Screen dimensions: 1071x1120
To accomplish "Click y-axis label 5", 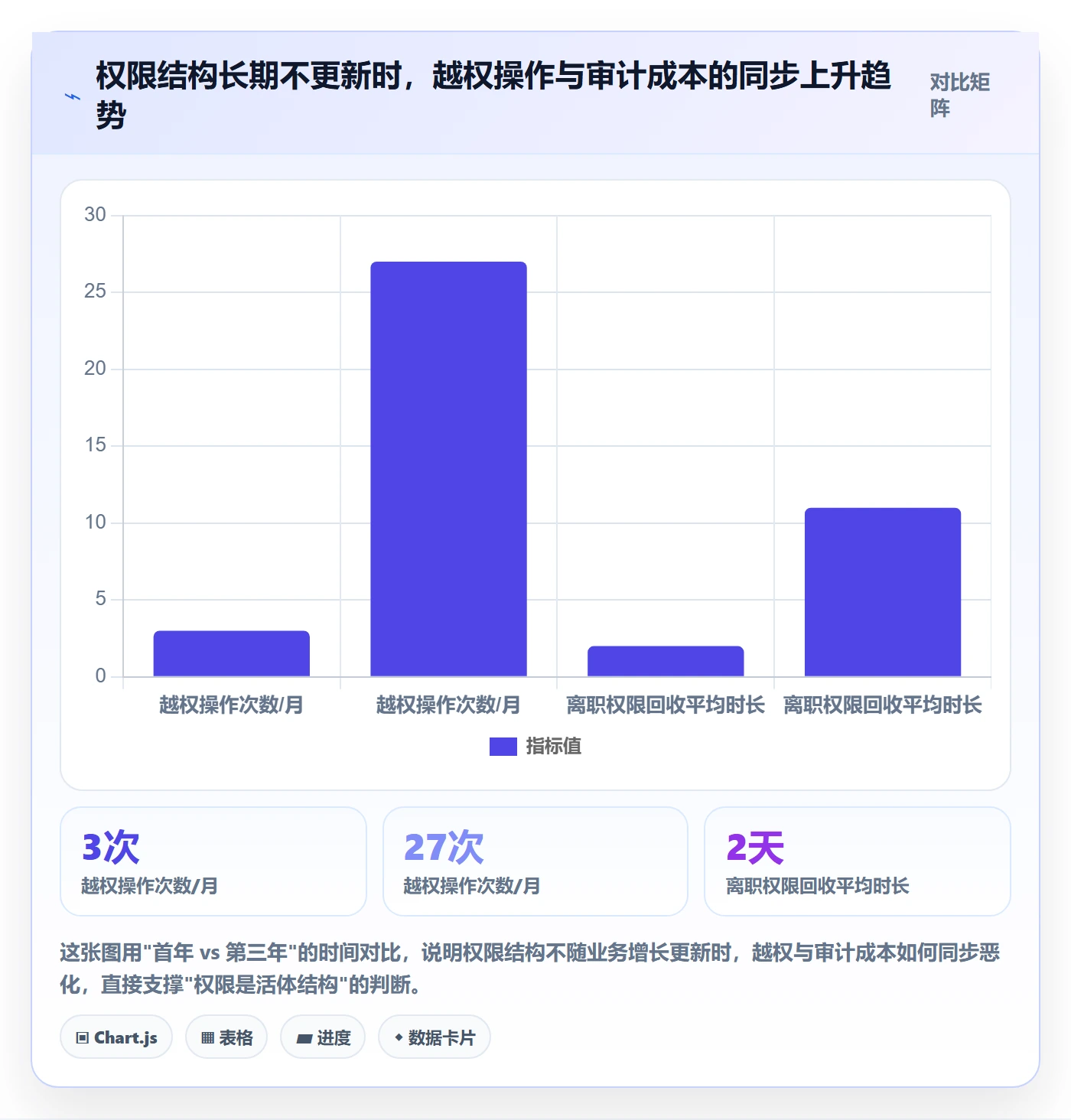I will pos(100,599).
